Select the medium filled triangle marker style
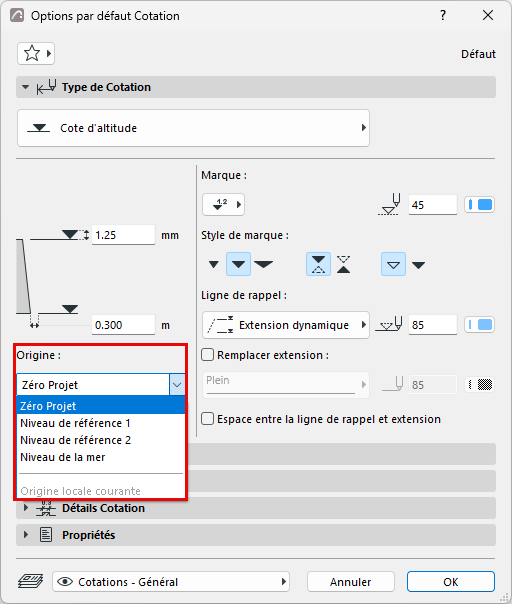The width and height of the screenshot is (512, 604). (238, 264)
